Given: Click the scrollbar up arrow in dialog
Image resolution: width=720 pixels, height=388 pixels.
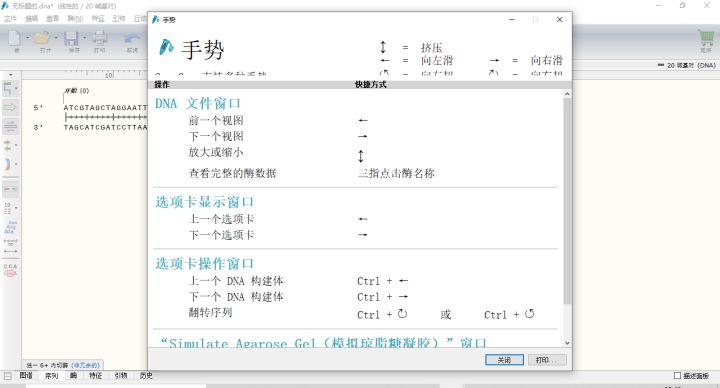Looking at the screenshot, I should pyautogui.click(x=567, y=94).
